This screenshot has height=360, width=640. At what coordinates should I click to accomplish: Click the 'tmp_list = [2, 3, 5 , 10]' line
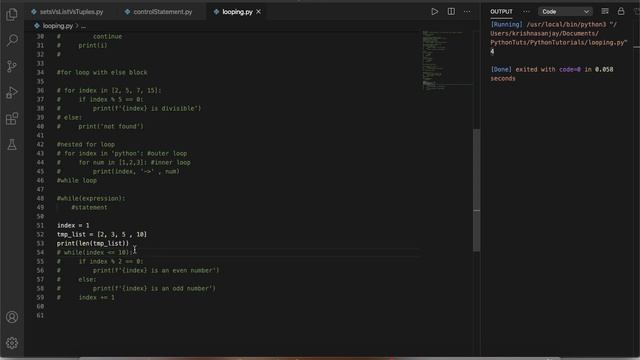[x=102, y=234]
